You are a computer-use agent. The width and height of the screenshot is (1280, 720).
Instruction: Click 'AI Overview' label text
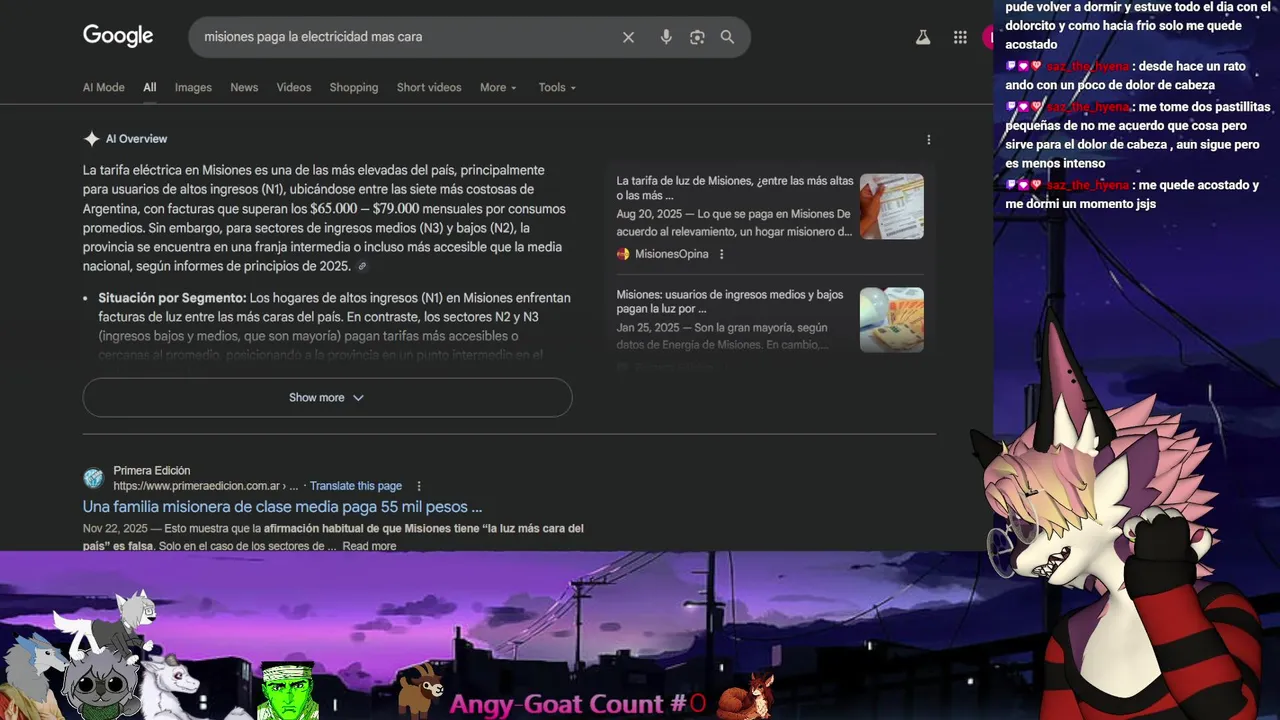coord(136,139)
